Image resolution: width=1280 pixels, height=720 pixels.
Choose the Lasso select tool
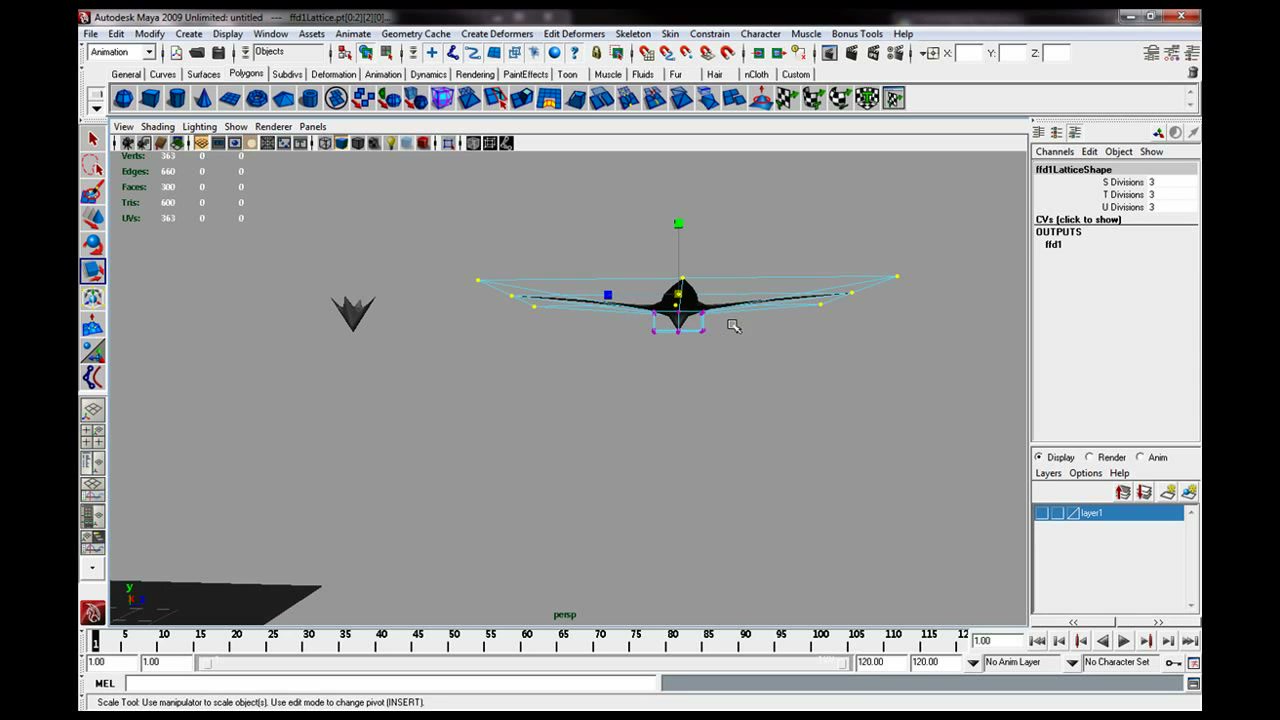click(x=93, y=166)
